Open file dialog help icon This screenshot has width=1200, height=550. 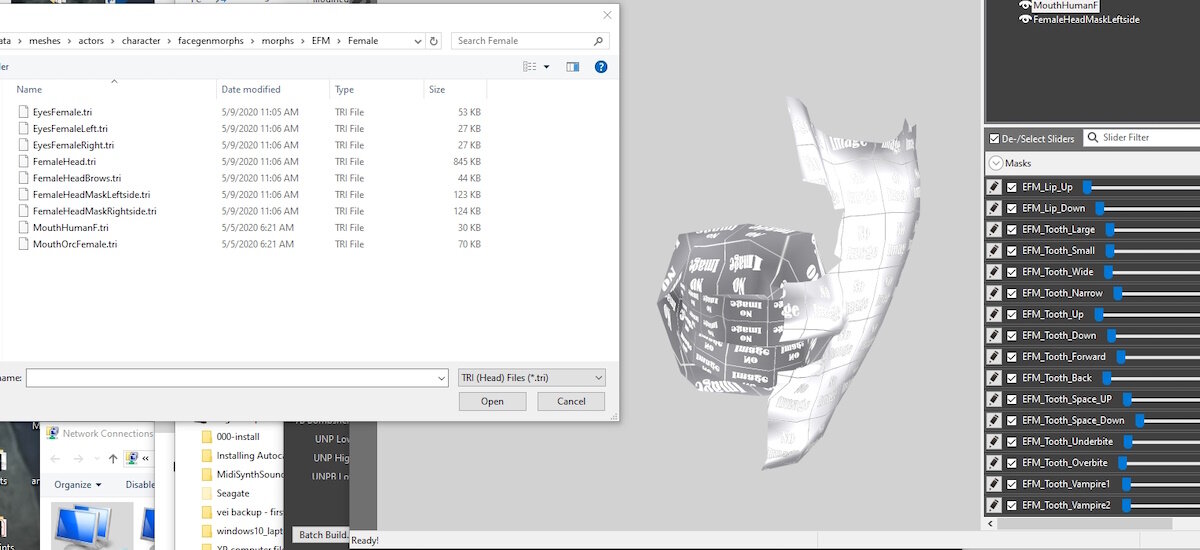coord(601,67)
